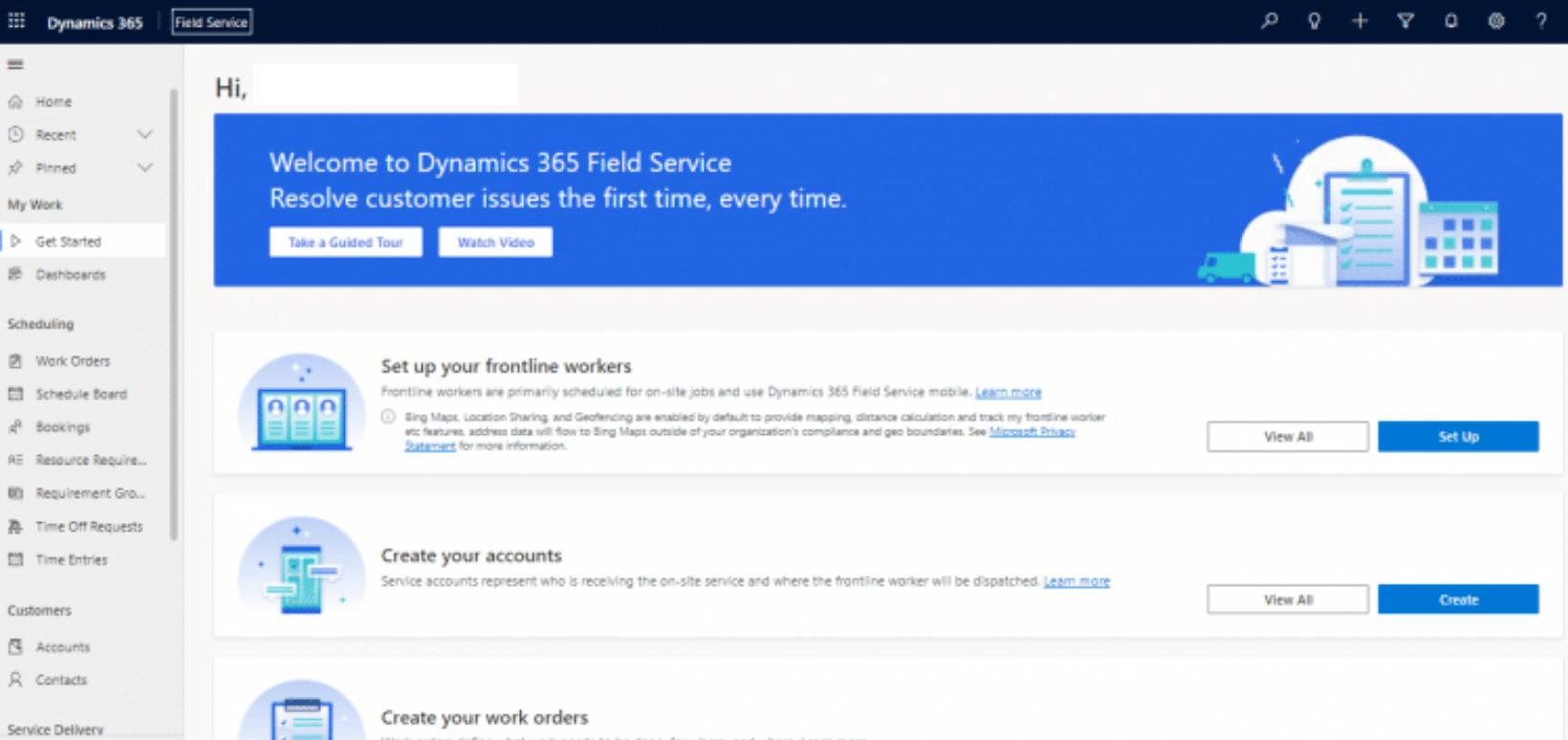Click the Get Started play icon
This screenshot has height=740, width=1568.
15,242
